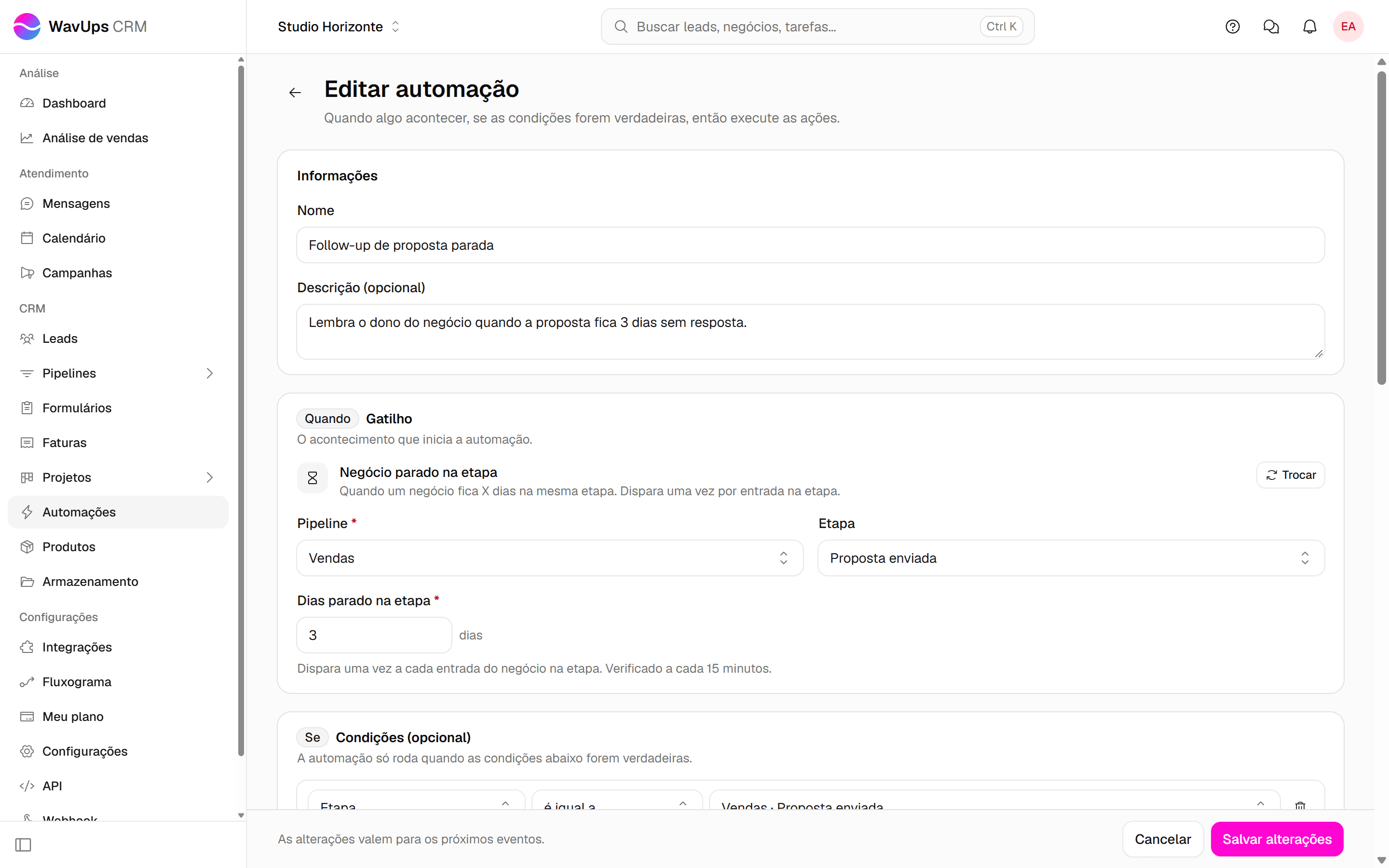Collapse the sidebar using the panel icon
The height and width of the screenshot is (868, 1389).
click(24, 844)
